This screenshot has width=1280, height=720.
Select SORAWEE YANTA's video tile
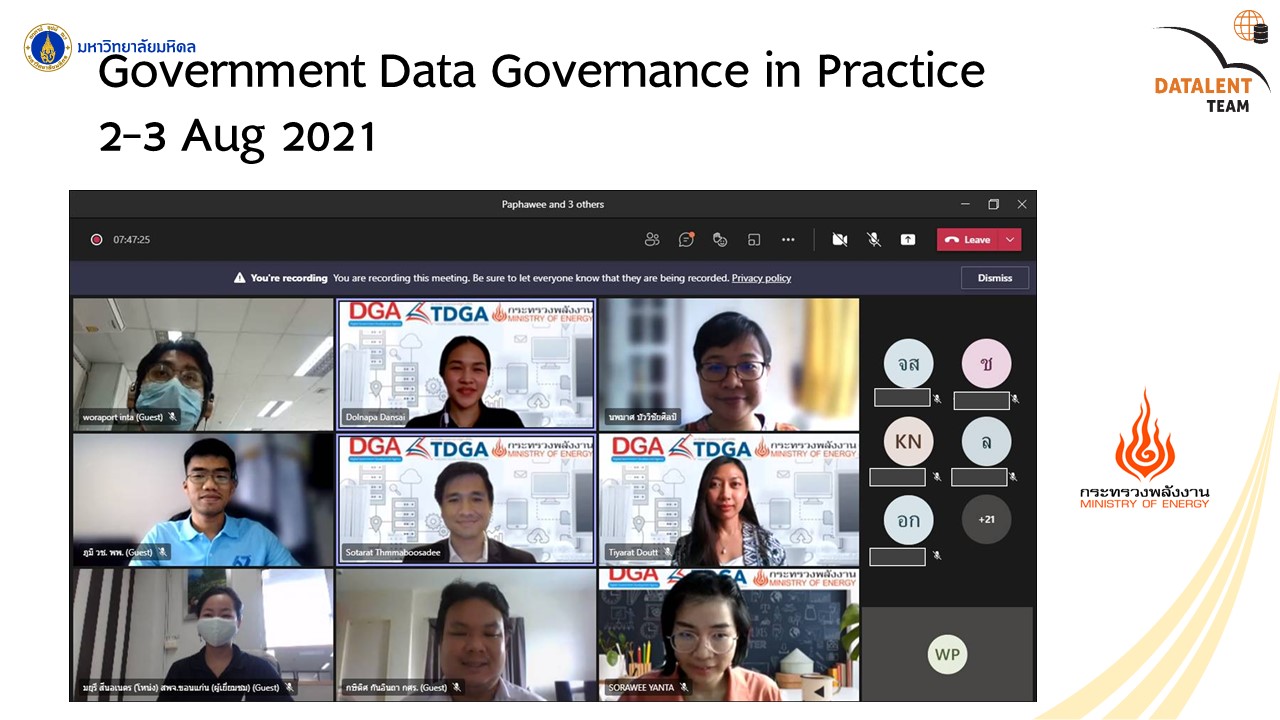[728, 634]
